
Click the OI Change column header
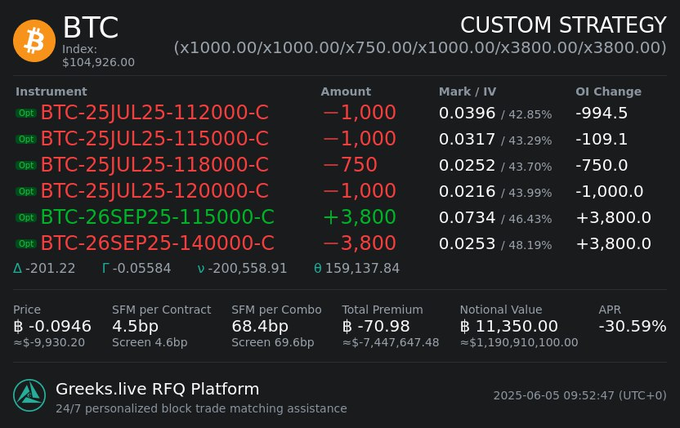tap(608, 92)
